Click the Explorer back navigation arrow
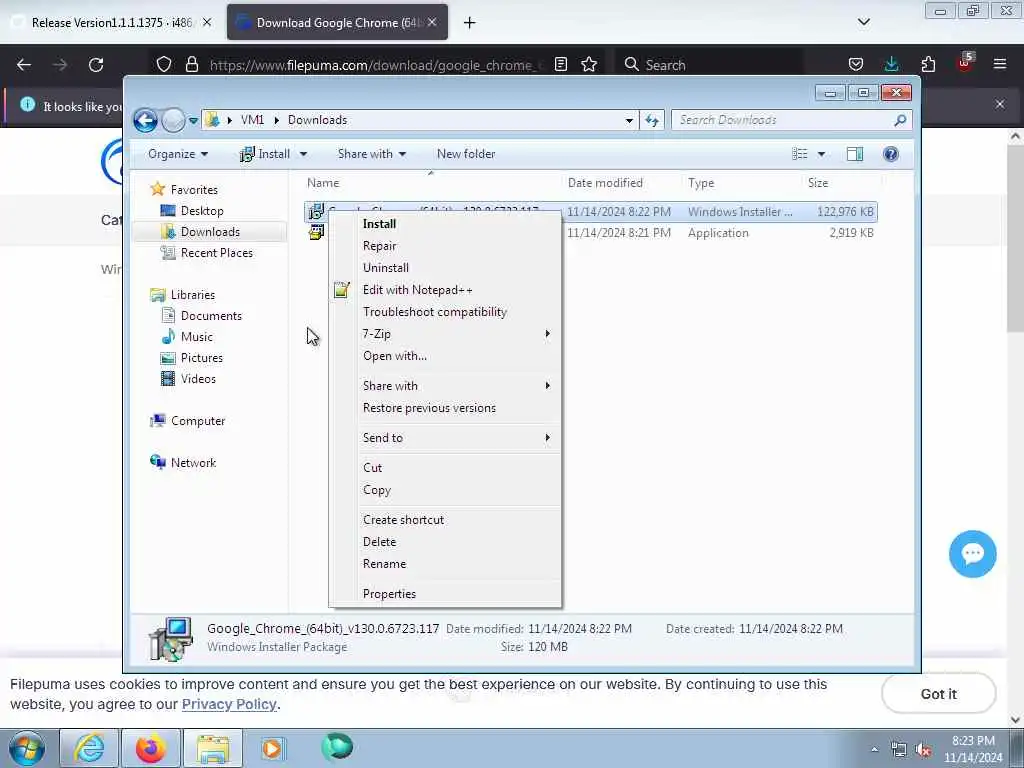The height and width of the screenshot is (768, 1024). click(145, 120)
